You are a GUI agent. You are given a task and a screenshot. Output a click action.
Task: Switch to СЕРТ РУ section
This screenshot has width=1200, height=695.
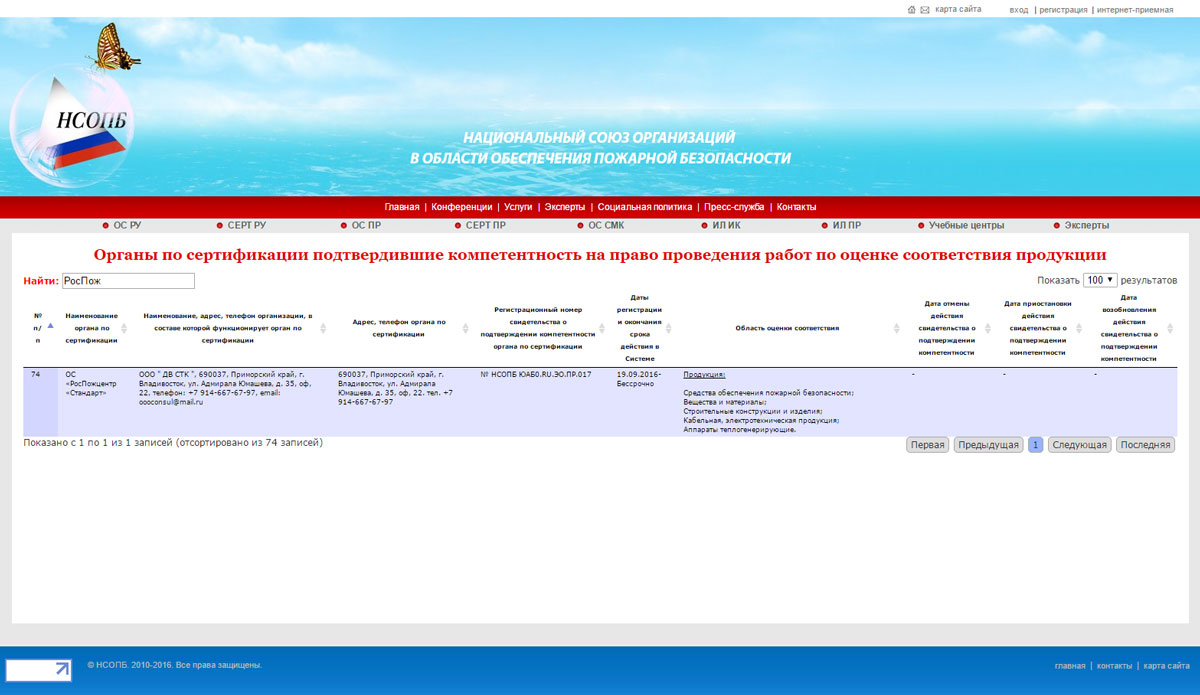(x=246, y=226)
